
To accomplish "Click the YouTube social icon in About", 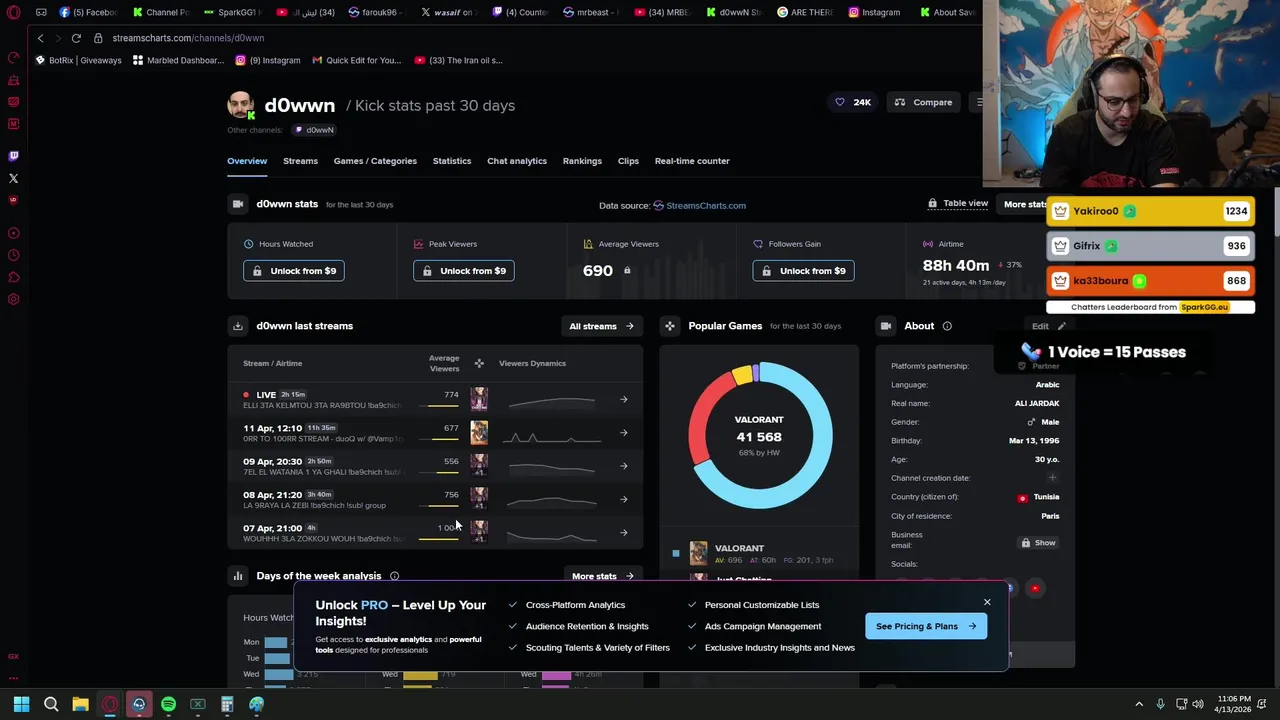I will coord(1035,588).
